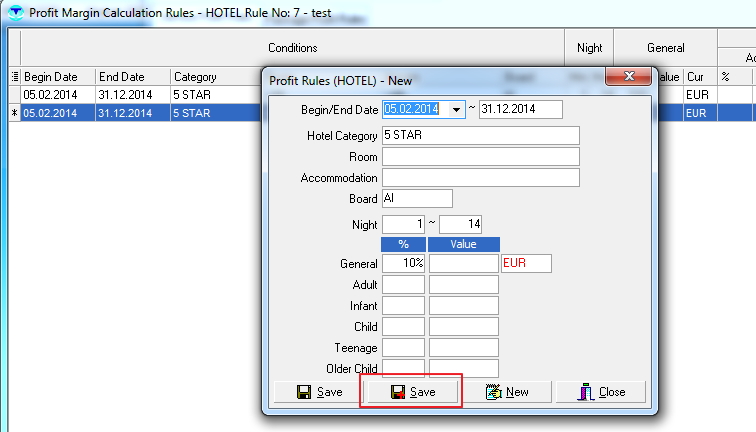Sort by the Begin Date column header
The width and height of the screenshot is (756, 432).
click(x=58, y=77)
